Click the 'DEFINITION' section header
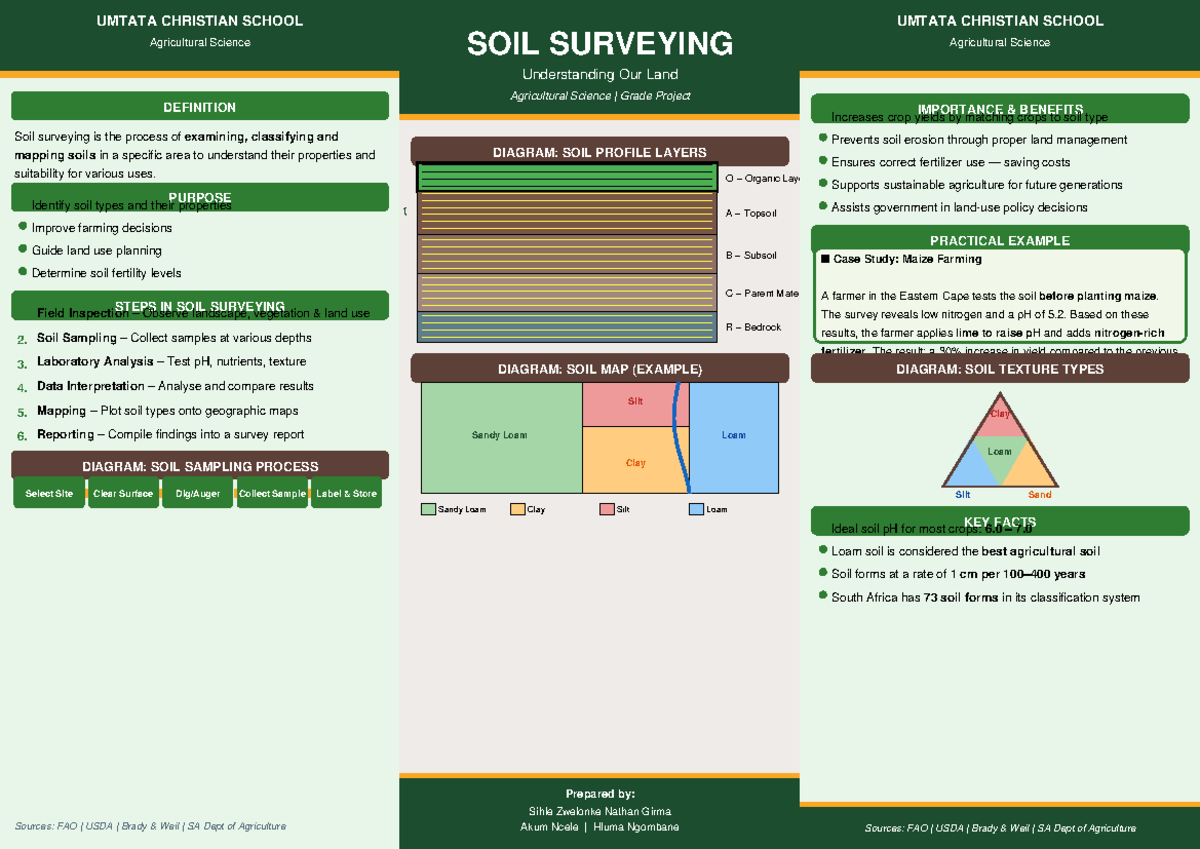This screenshot has width=1200, height=849. click(200, 107)
